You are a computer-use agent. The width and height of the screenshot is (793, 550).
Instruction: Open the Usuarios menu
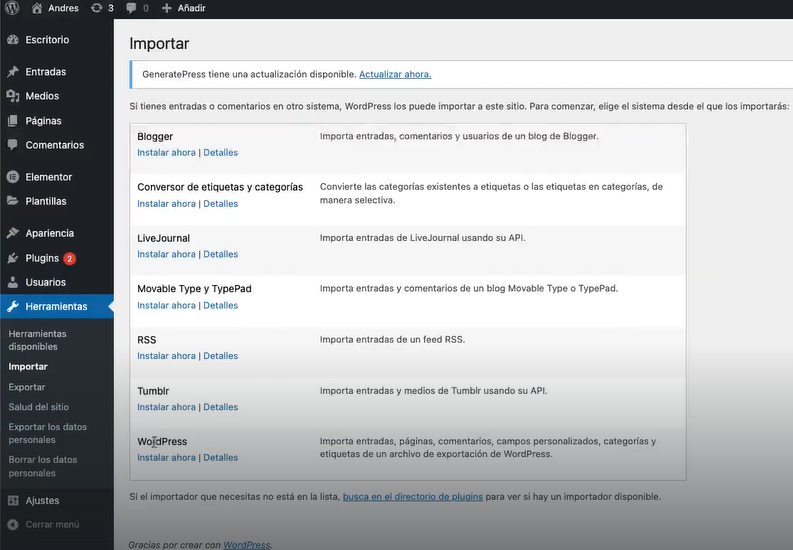pyautogui.click(x=46, y=282)
